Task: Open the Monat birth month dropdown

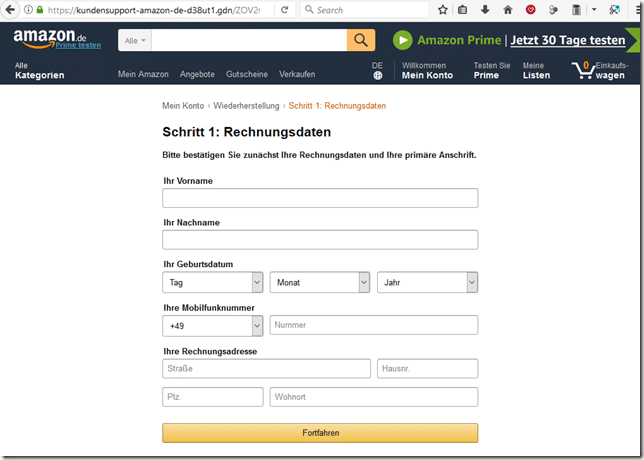Action: pyautogui.click(x=320, y=283)
